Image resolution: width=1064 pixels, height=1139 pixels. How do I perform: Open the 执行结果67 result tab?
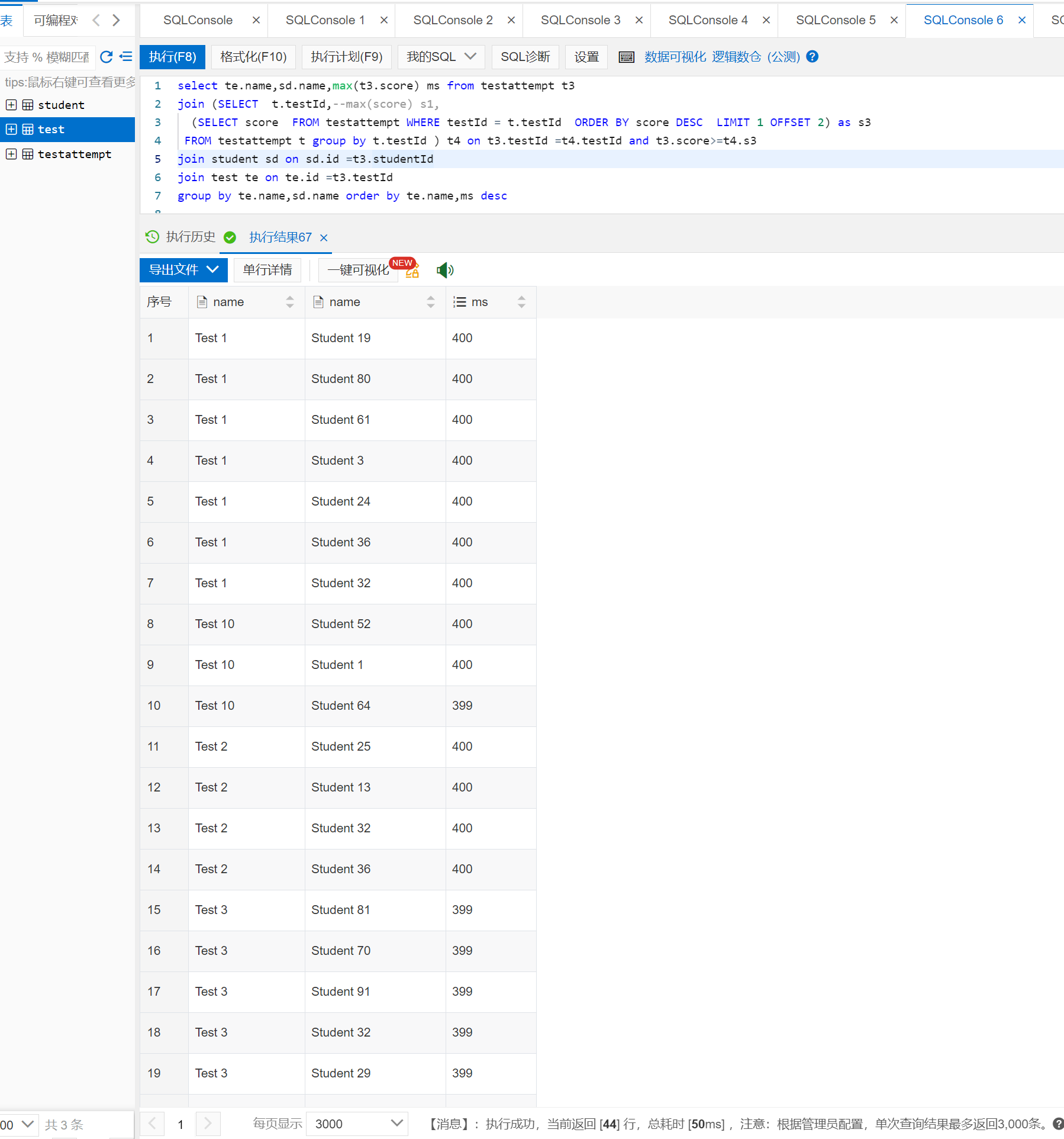280,237
